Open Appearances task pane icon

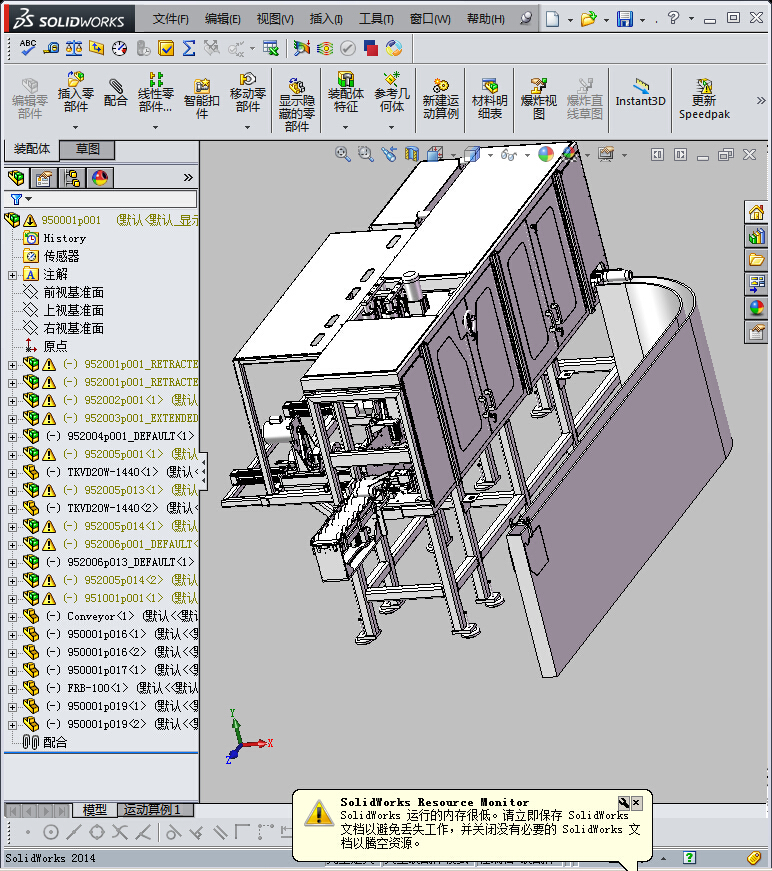point(756,307)
